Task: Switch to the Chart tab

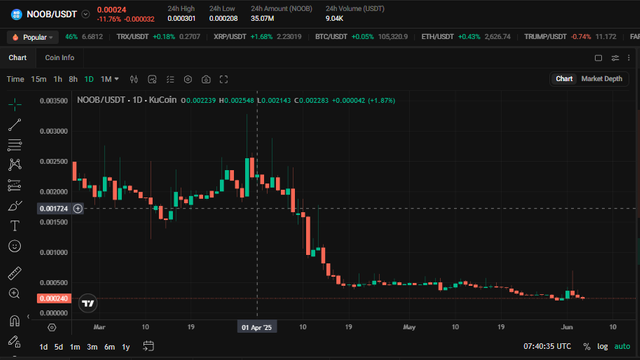Action: pyautogui.click(x=18, y=58)
